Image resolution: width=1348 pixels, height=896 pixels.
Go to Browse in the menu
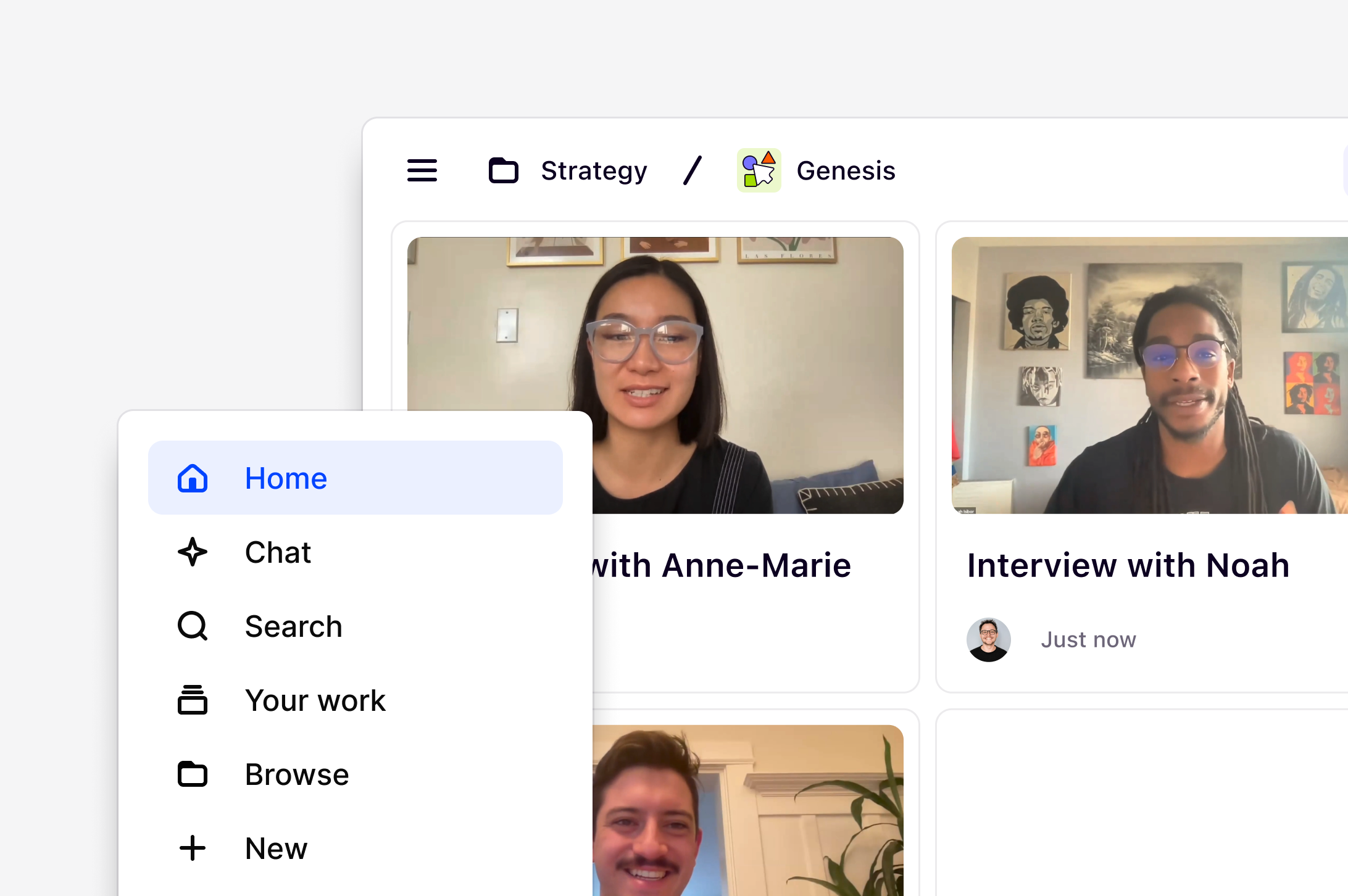tap(297, 774)
